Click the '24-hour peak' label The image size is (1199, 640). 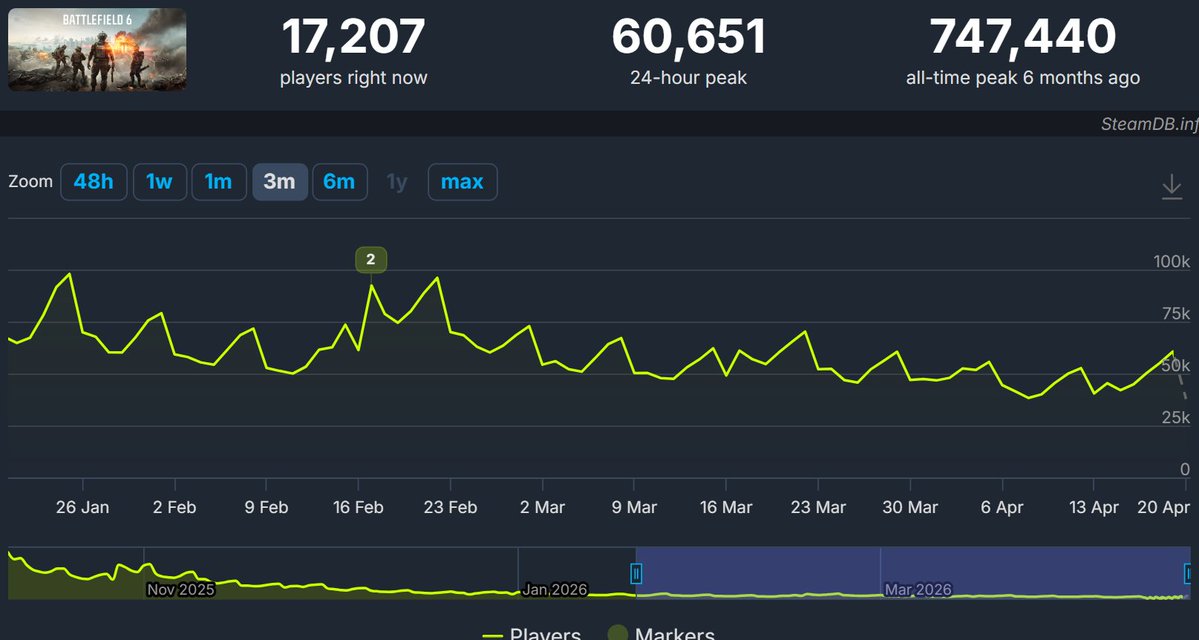click(x=688, y=78)
